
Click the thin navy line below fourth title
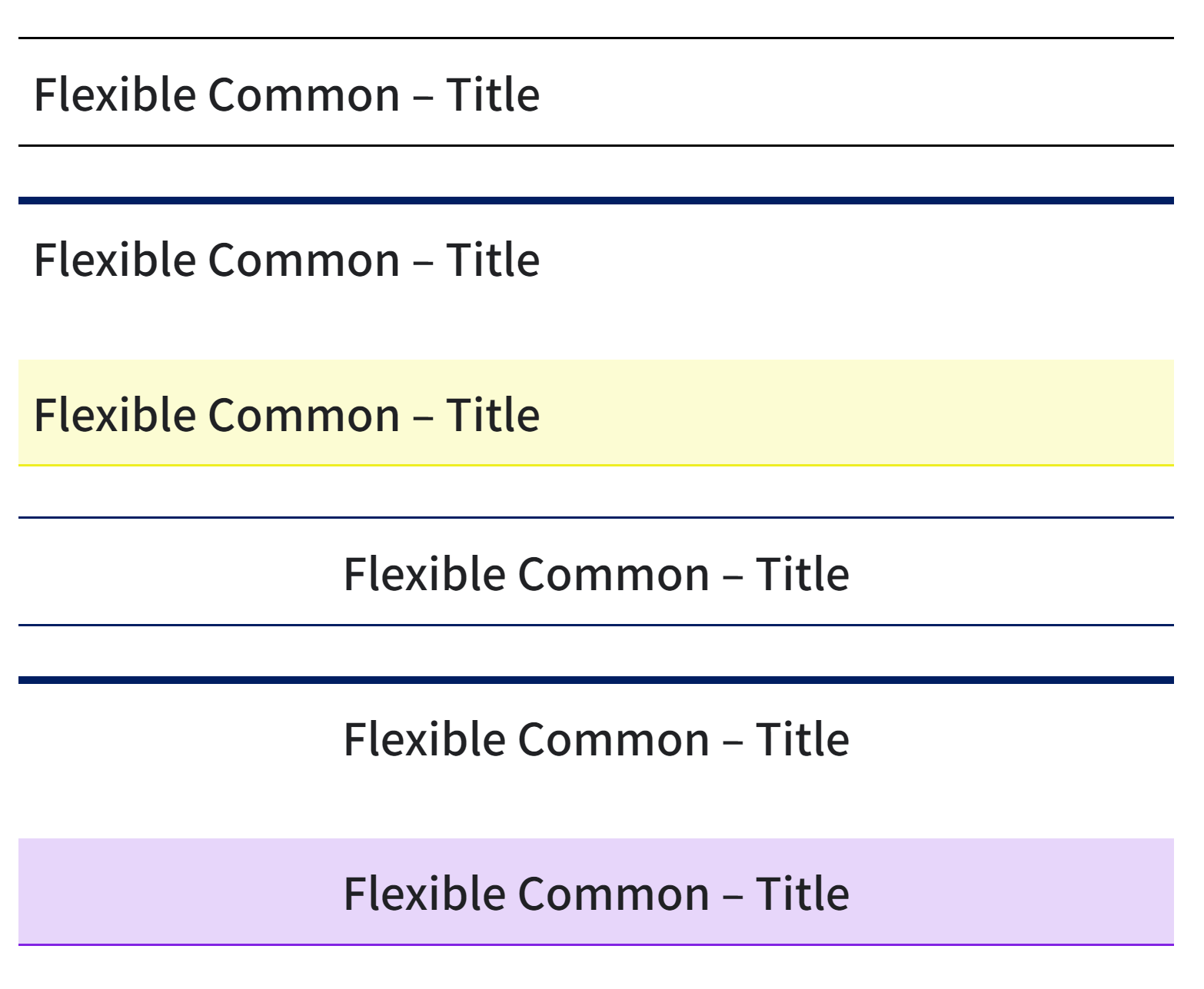(596, 625)
